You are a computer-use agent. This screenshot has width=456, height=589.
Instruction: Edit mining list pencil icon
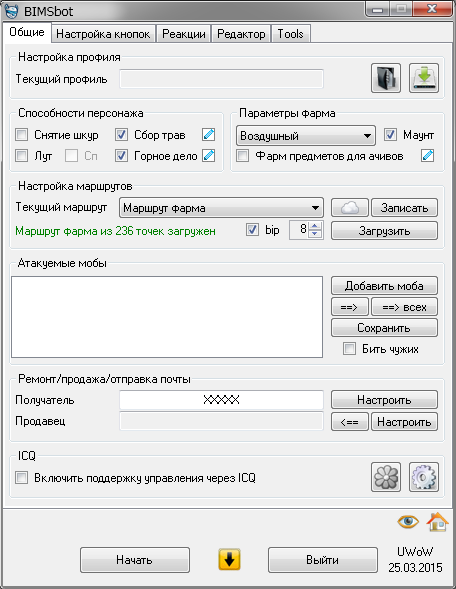(208, 156)
